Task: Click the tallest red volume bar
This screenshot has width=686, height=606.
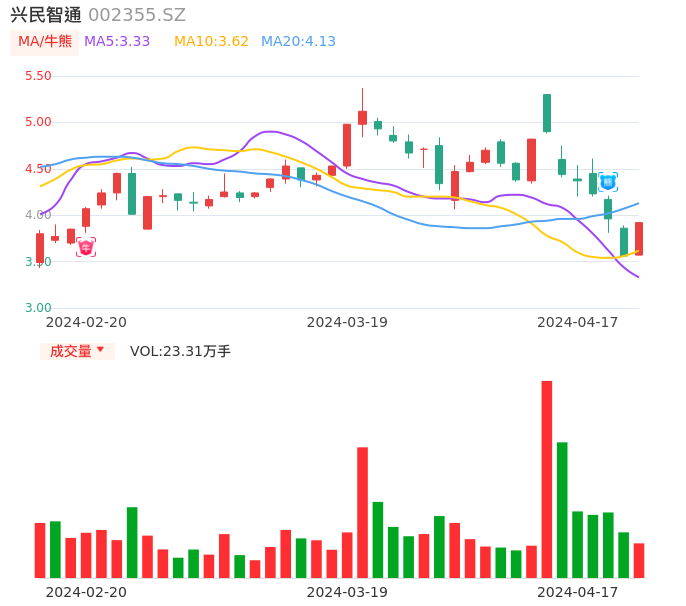Action: (x=547, y=479)
